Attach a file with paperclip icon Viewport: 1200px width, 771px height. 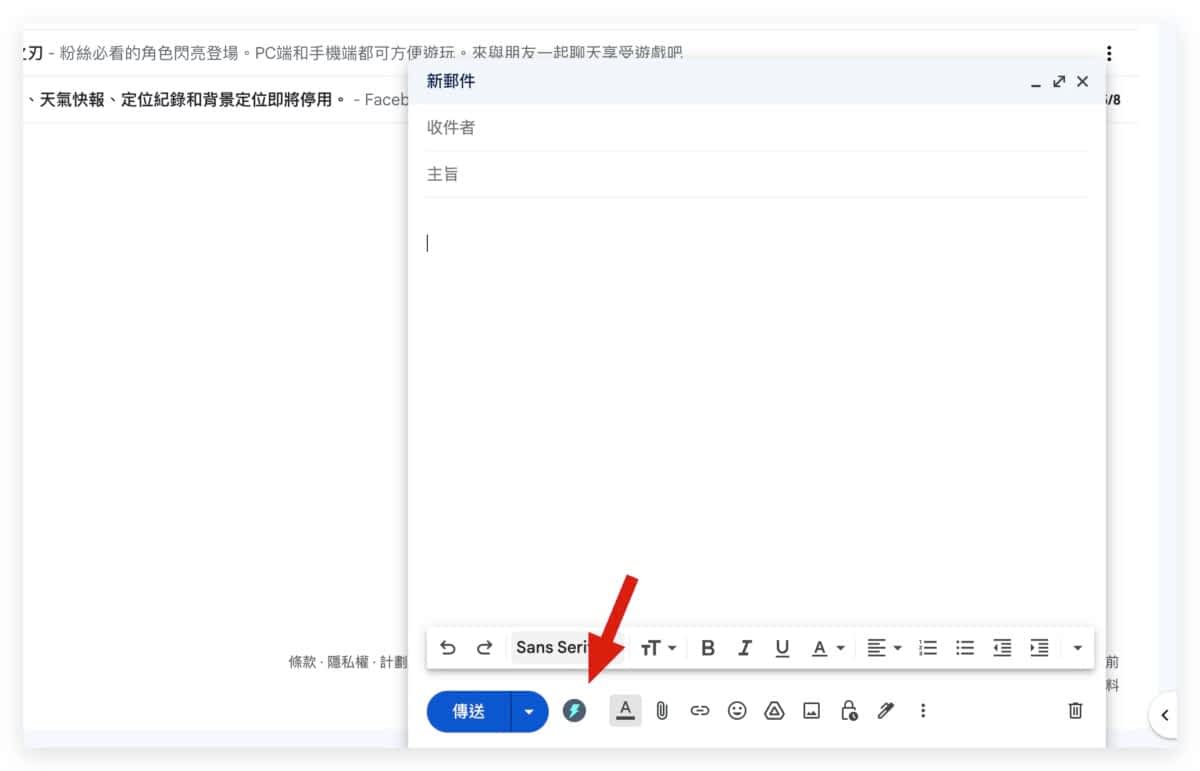pos(662,711)
